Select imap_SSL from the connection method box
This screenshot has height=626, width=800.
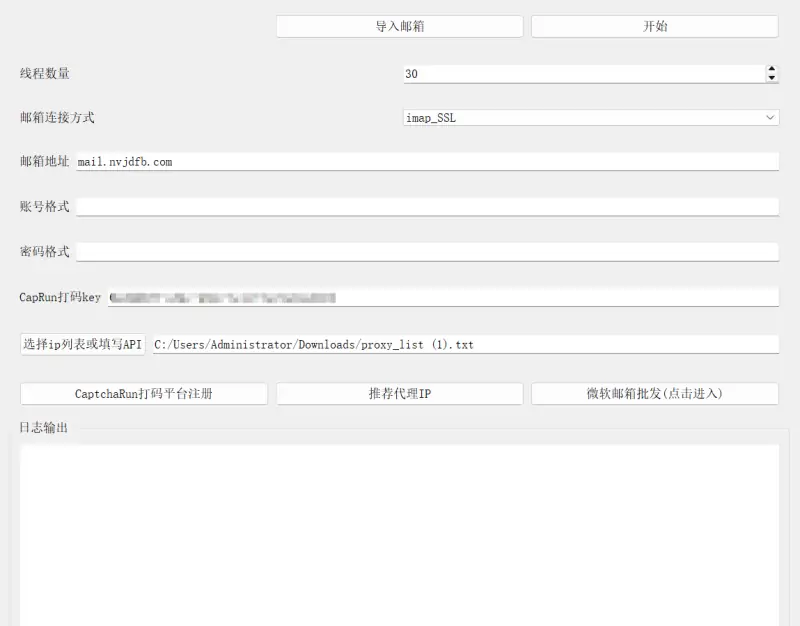[590, 117]
